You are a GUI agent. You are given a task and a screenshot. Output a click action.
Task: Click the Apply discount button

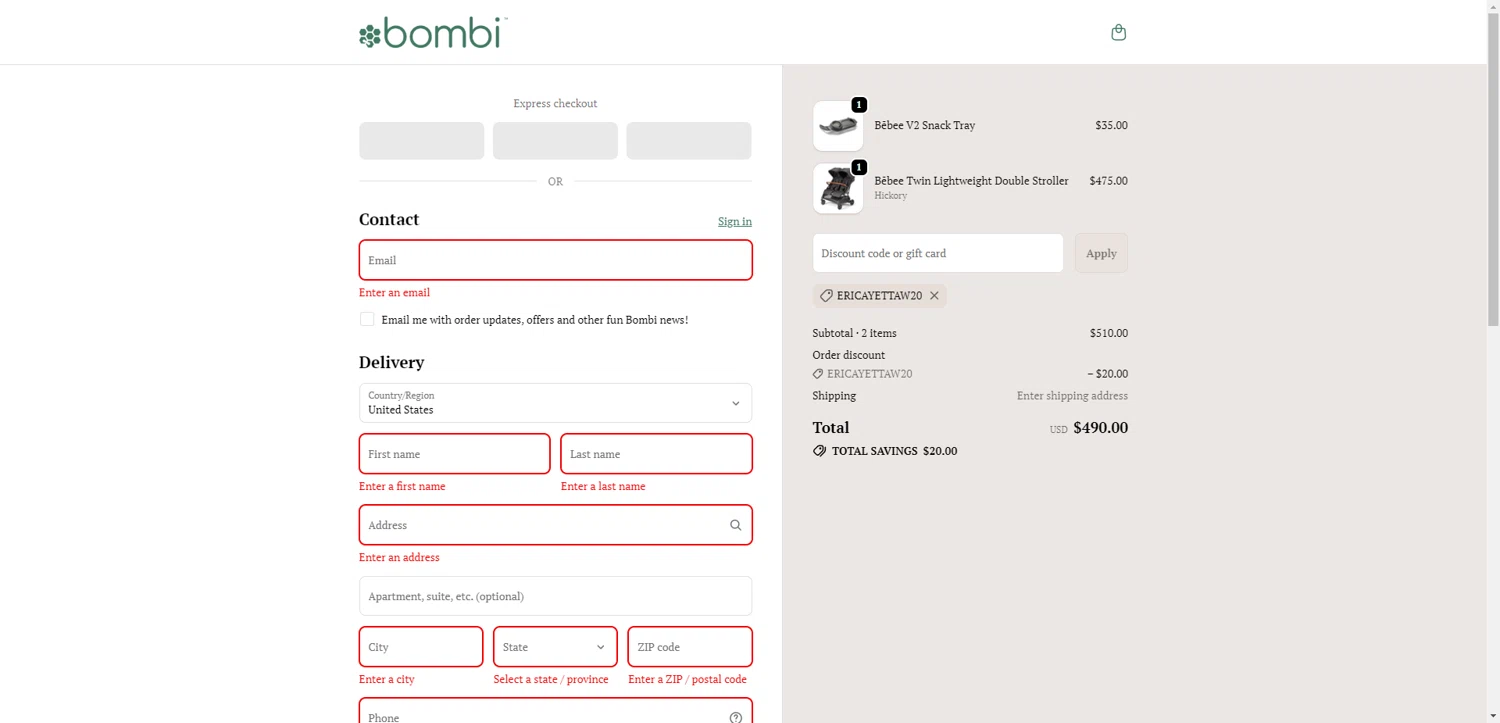[1101, 253]
